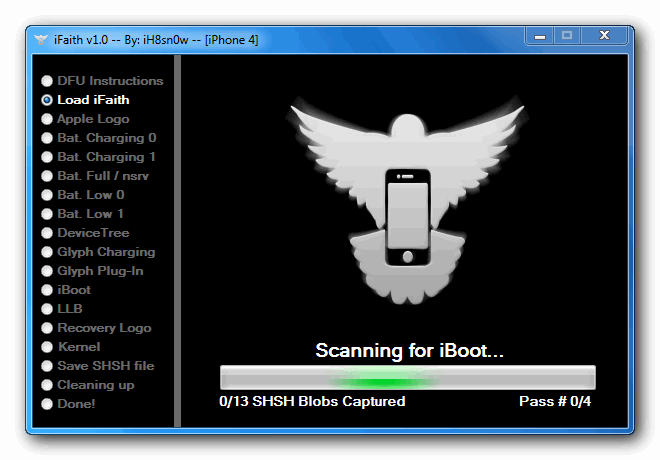This screenshot has width=660, height=460.
Task: Click the '0/13 SHSH Blobs Captured' text
Action: [x=312, y=402]
